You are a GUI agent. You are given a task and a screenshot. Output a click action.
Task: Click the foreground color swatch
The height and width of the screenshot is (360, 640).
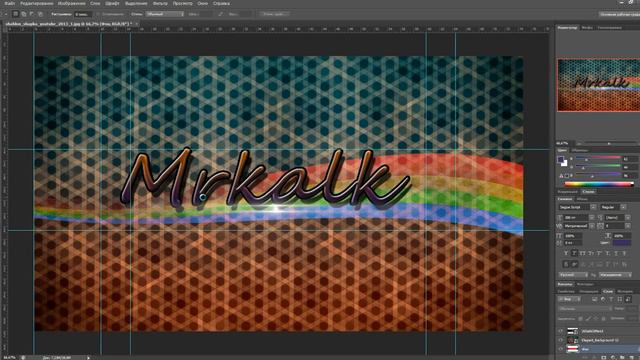[560, 158]
